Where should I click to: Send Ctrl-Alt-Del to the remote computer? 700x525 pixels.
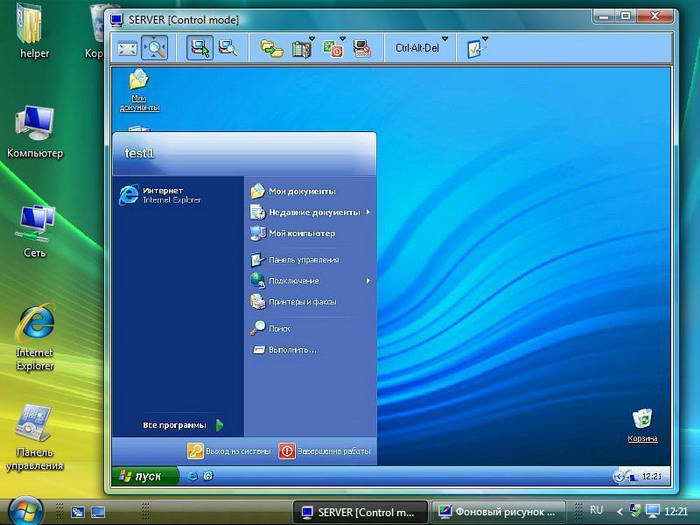coord(417,48)
